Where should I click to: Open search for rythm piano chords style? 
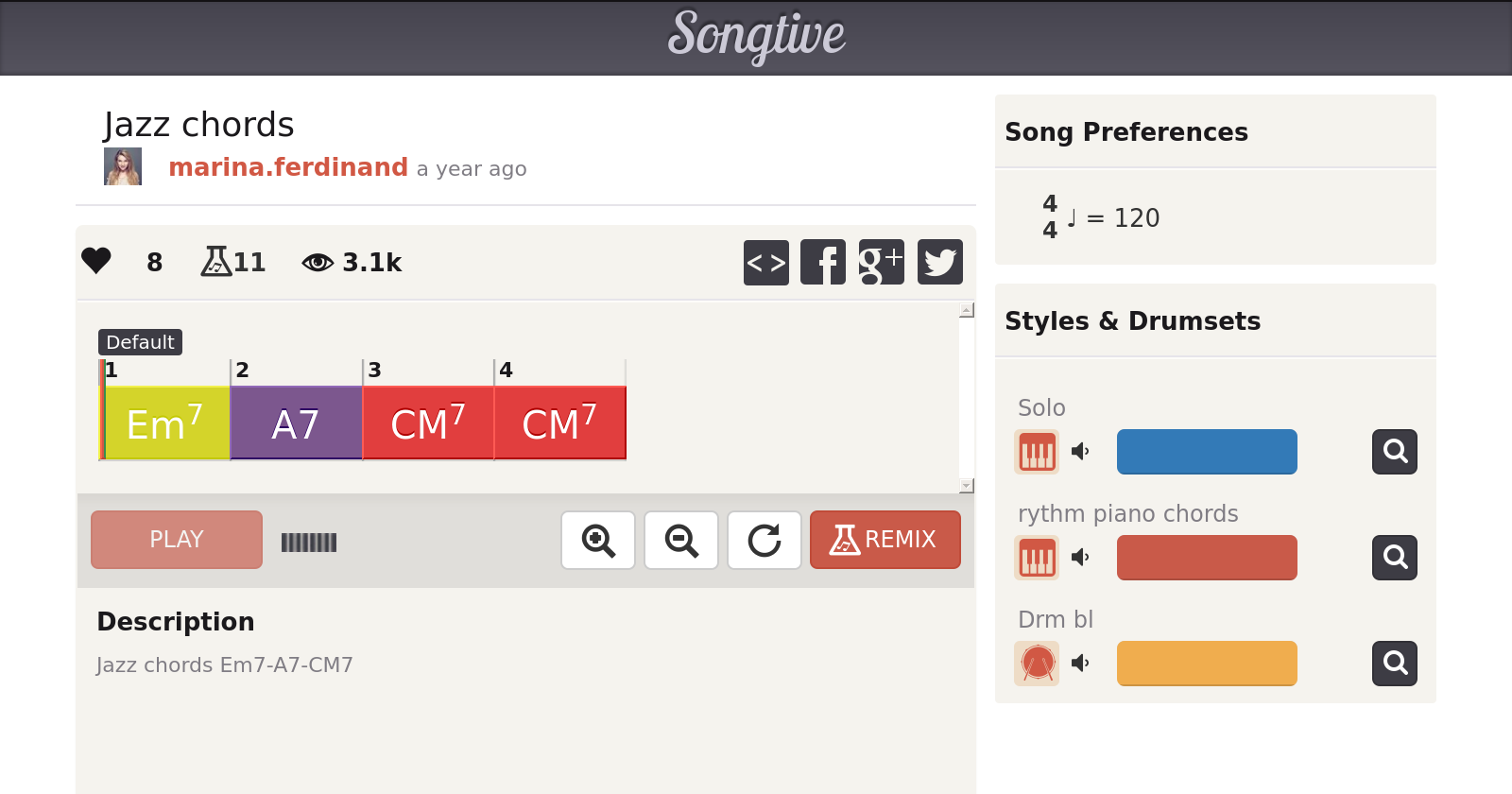pyautogui.click(x=1394, y=558)
